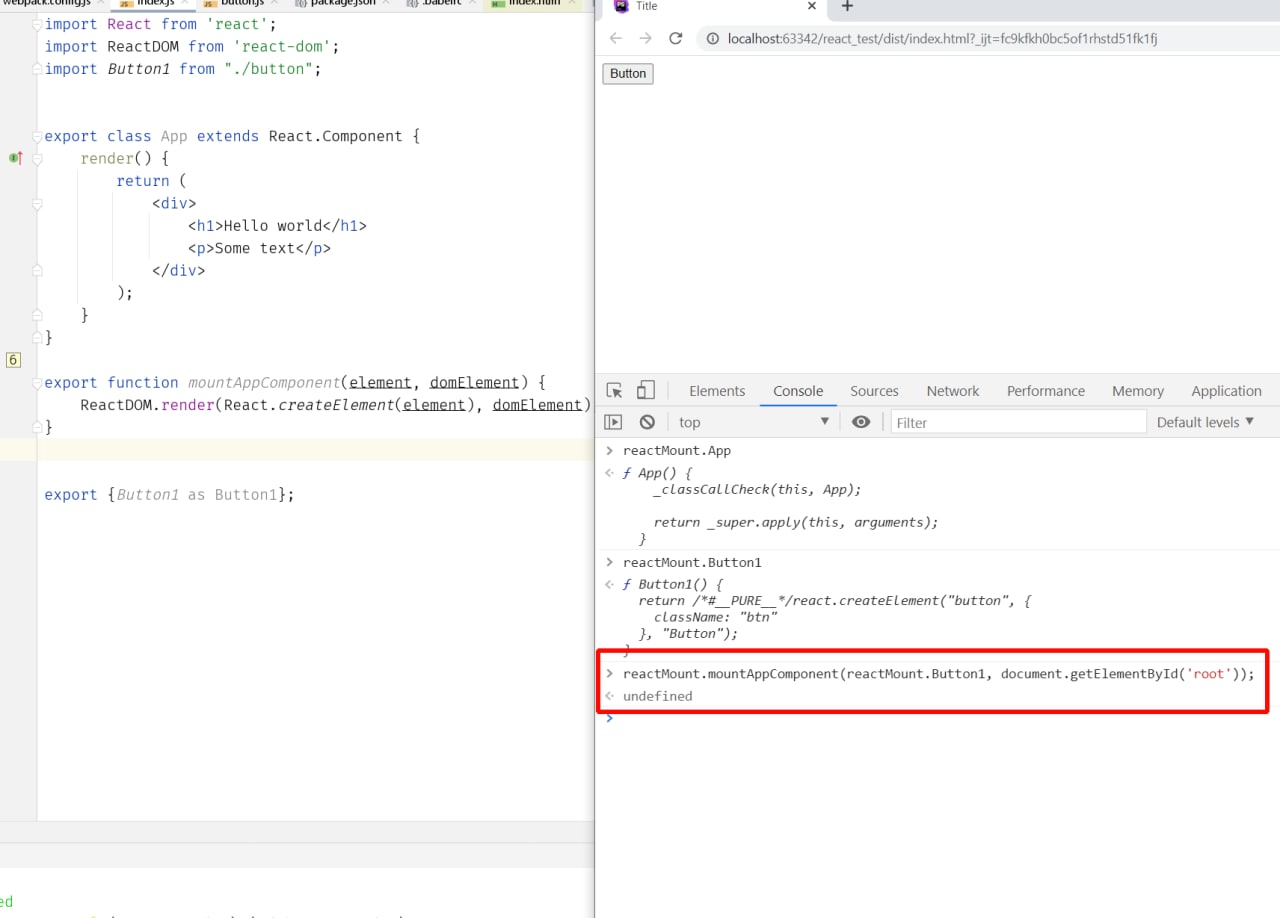Collapse the <div> block fold marker
Image resolution: width=1280 pixels, height=918 pixels.
pos(37,204)
